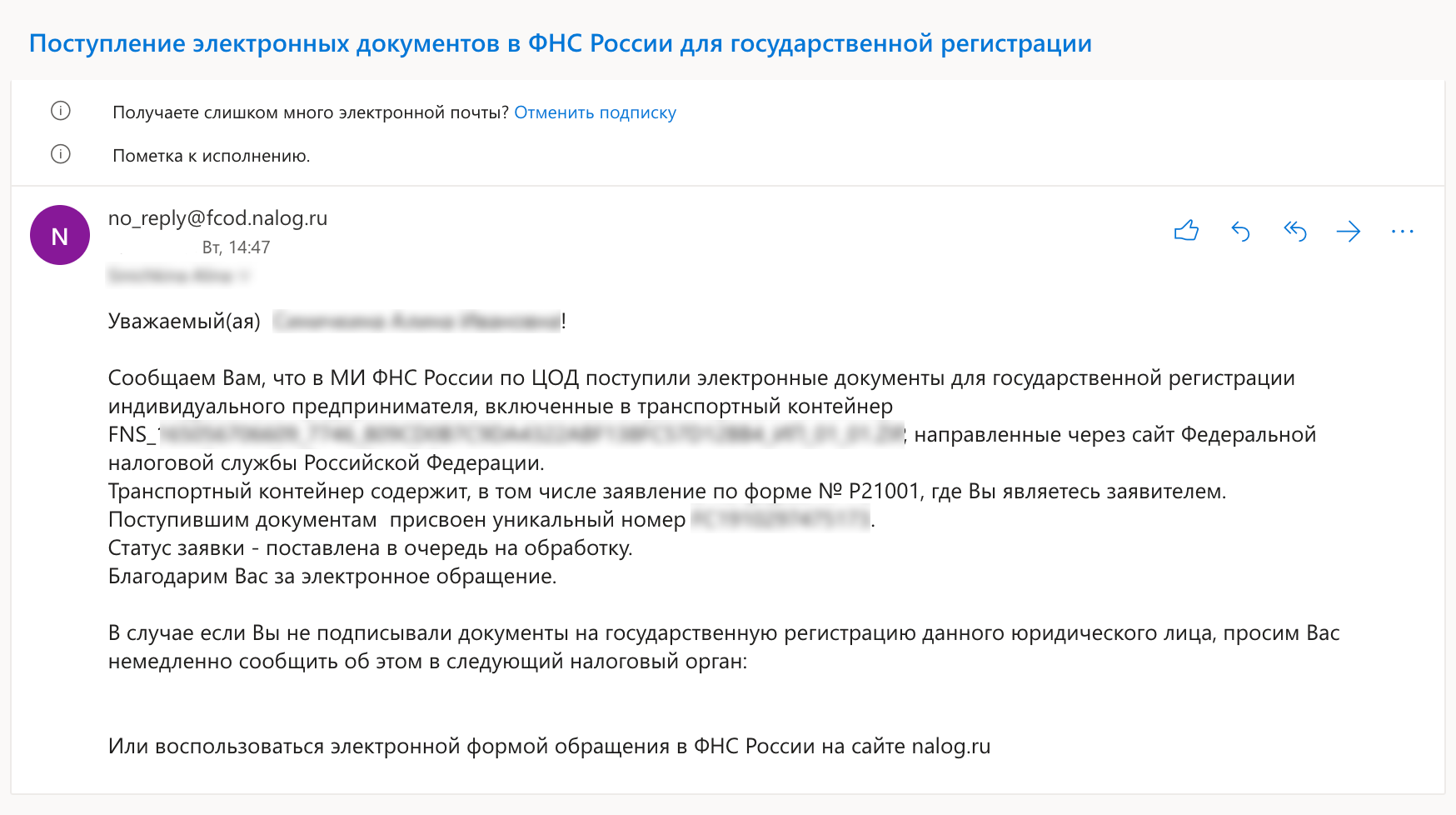
Task: Click the blurred FNS_ transport container name
Action: 530,434
